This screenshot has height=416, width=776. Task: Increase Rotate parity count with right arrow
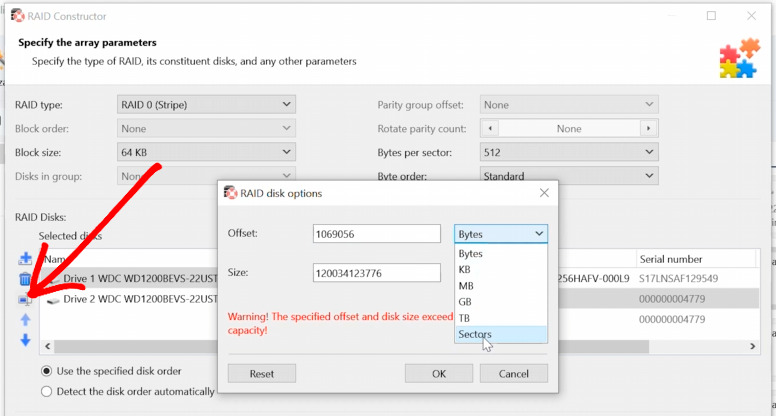click(648, 129)
